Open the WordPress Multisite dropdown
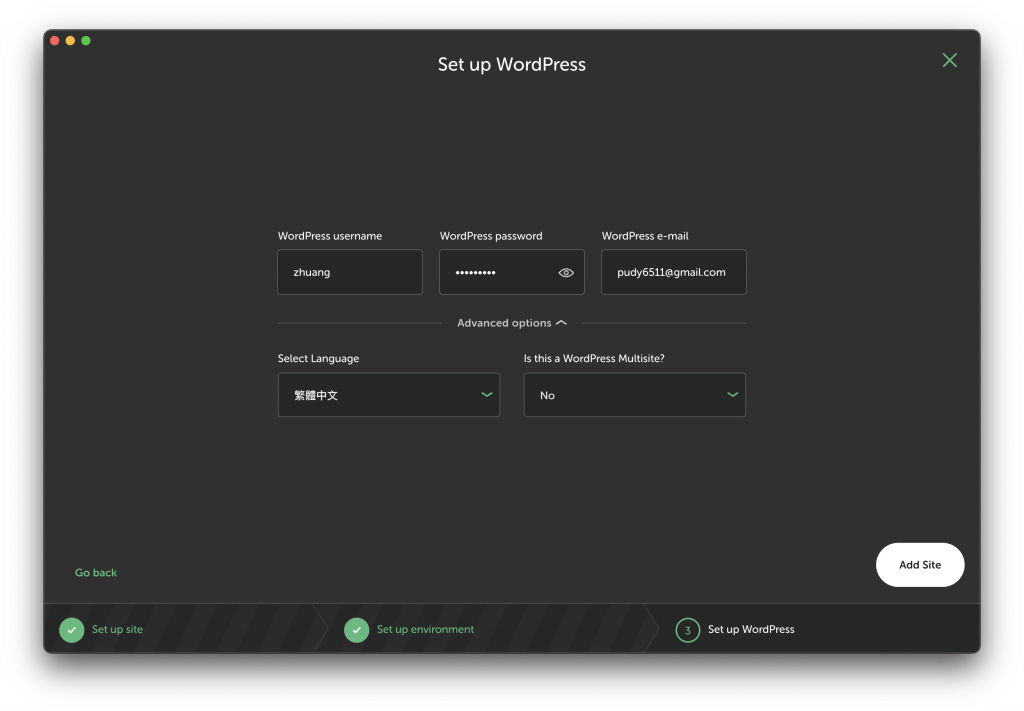 [634, 395]
